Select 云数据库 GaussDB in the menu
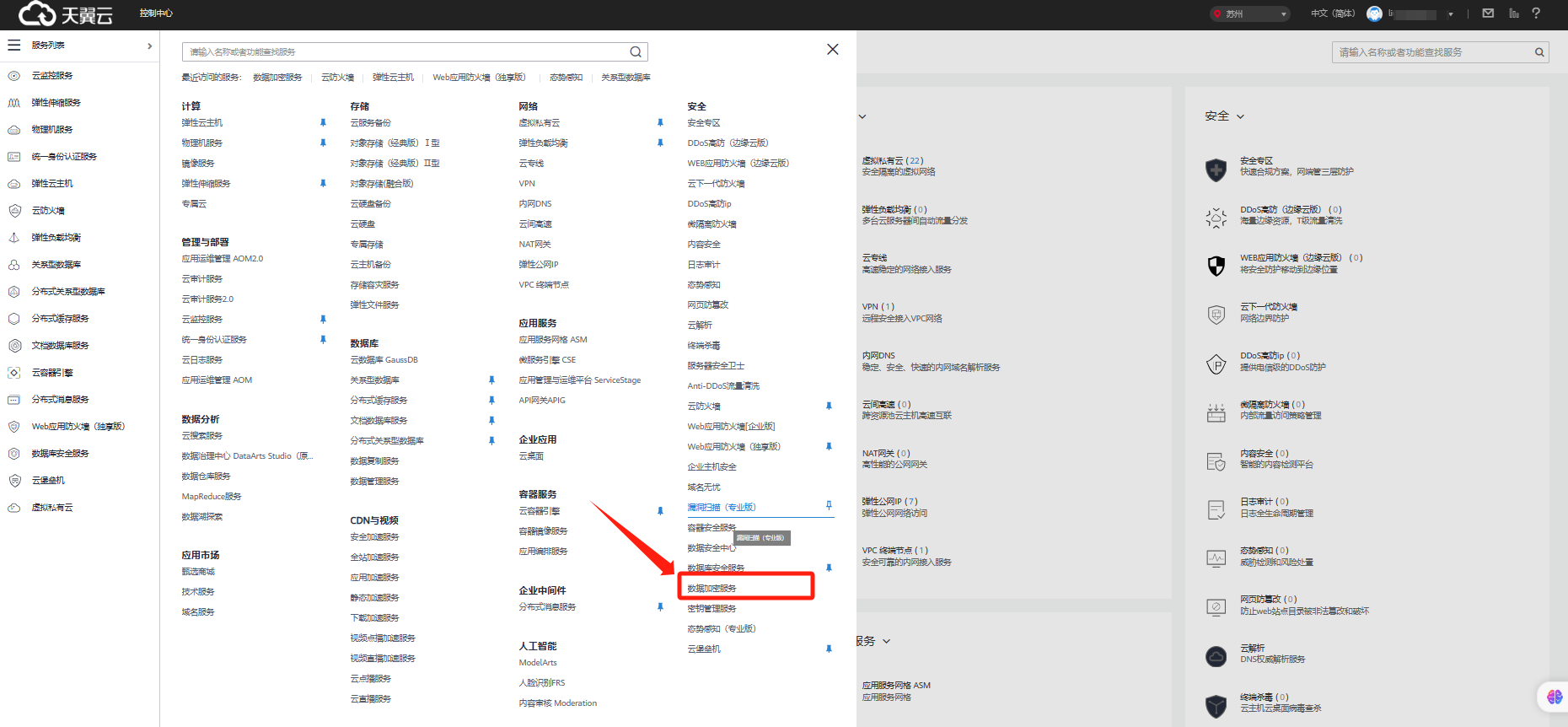This screenshot has width=1568, height=727. (x=384, y=360)
